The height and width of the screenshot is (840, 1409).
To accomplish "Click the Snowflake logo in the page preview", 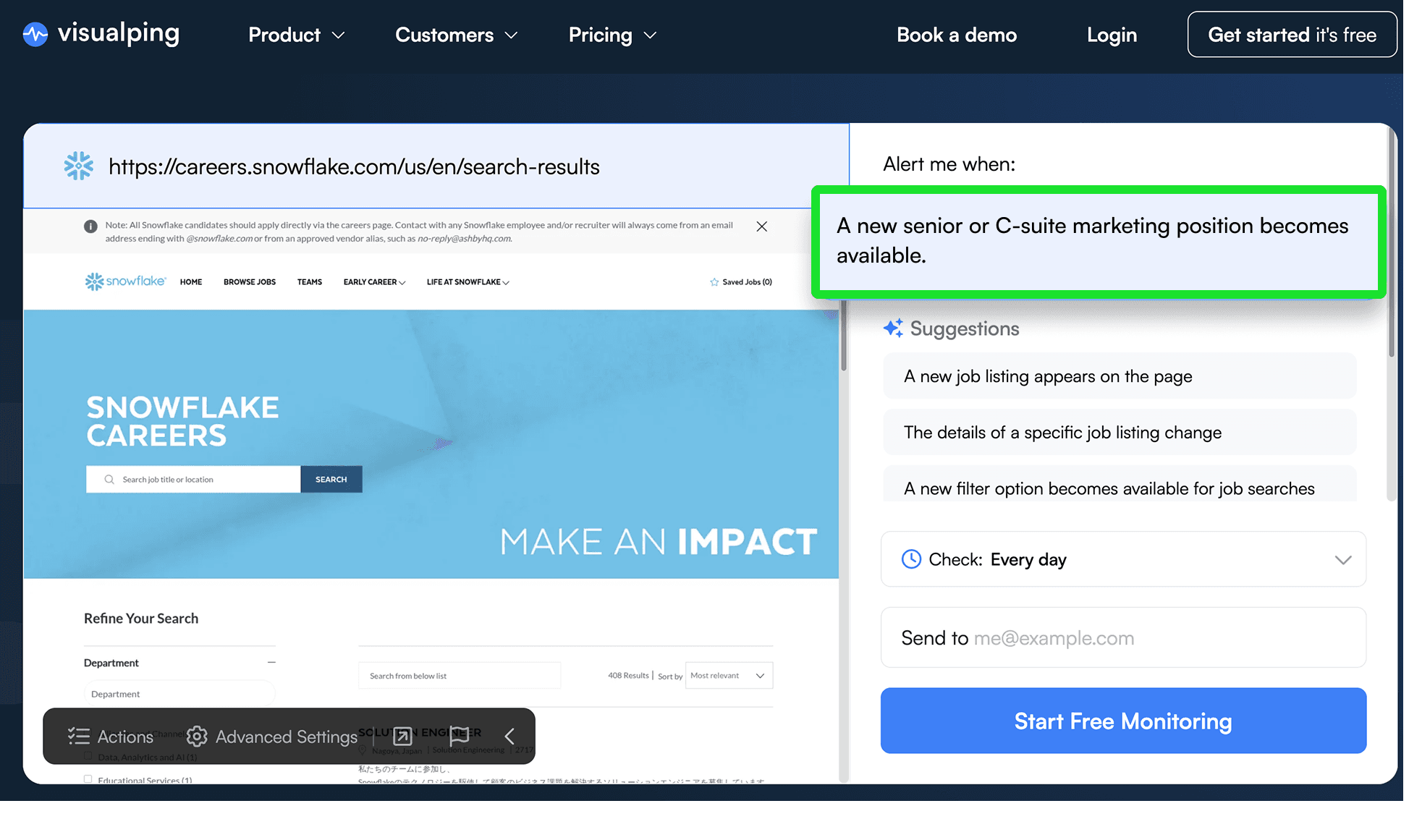I will [x=125, y=281].
